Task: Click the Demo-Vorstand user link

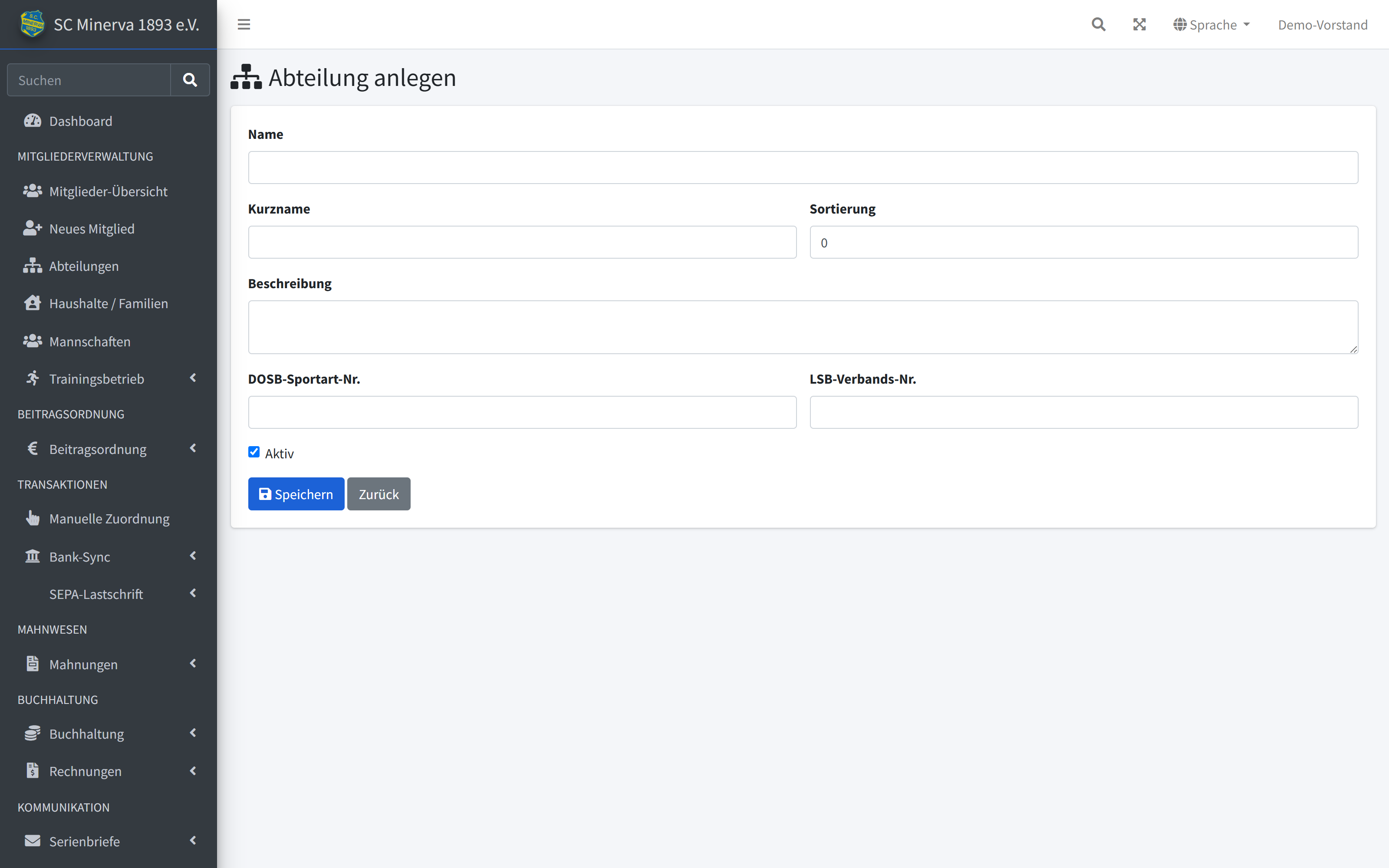Action: [1323, 25]
